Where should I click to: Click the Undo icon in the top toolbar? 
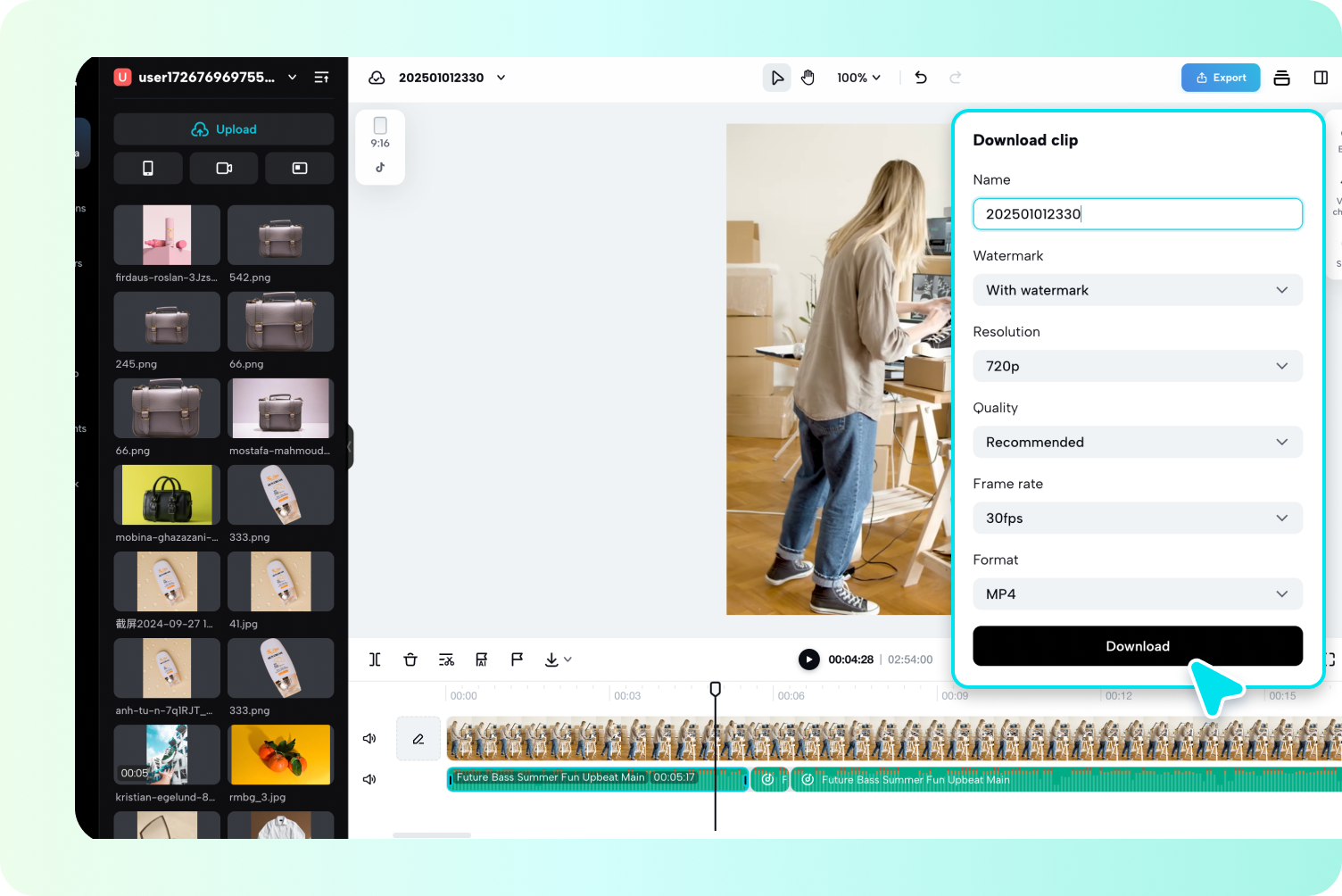pos(920,78)
